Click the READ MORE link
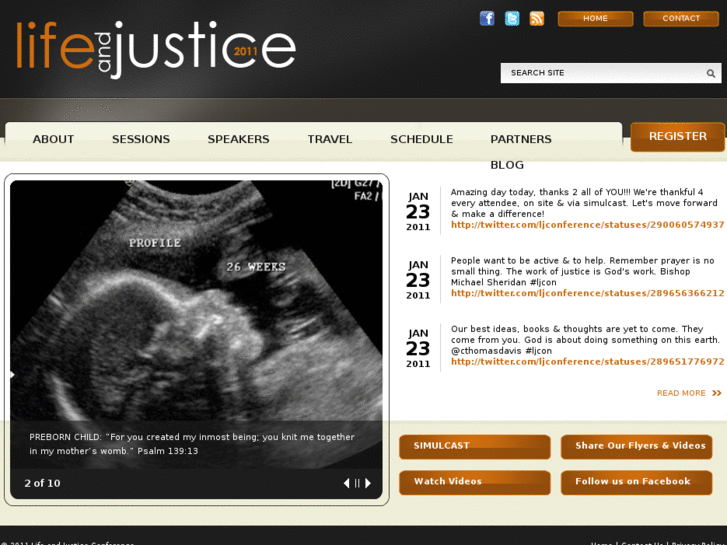The width and height of the screenshot is (727, 545). click(x=681, y=393)
